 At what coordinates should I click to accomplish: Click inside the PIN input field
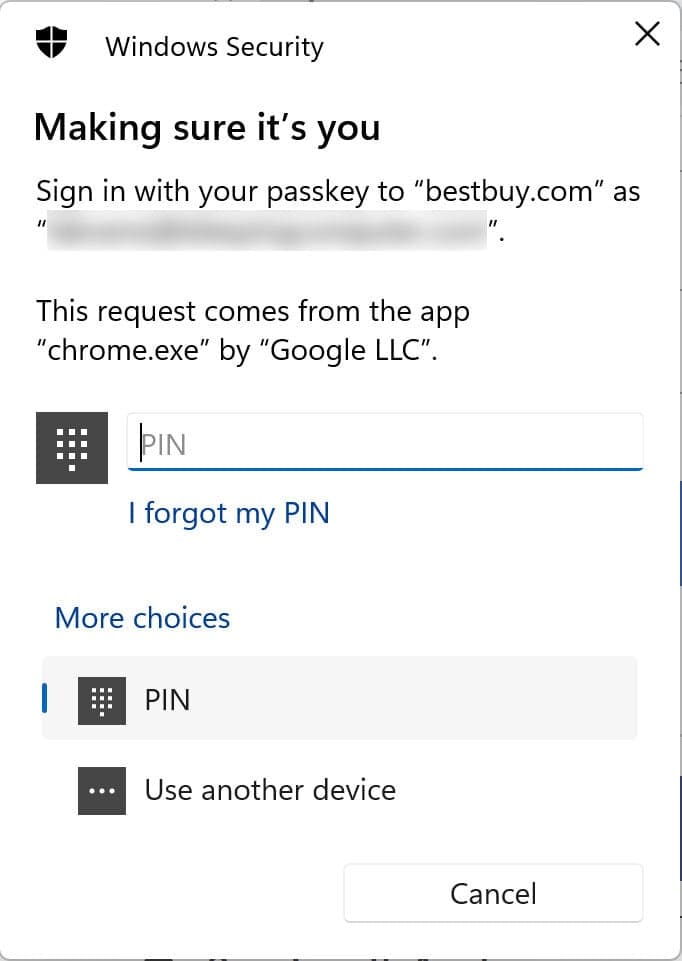tap(385, 442)
